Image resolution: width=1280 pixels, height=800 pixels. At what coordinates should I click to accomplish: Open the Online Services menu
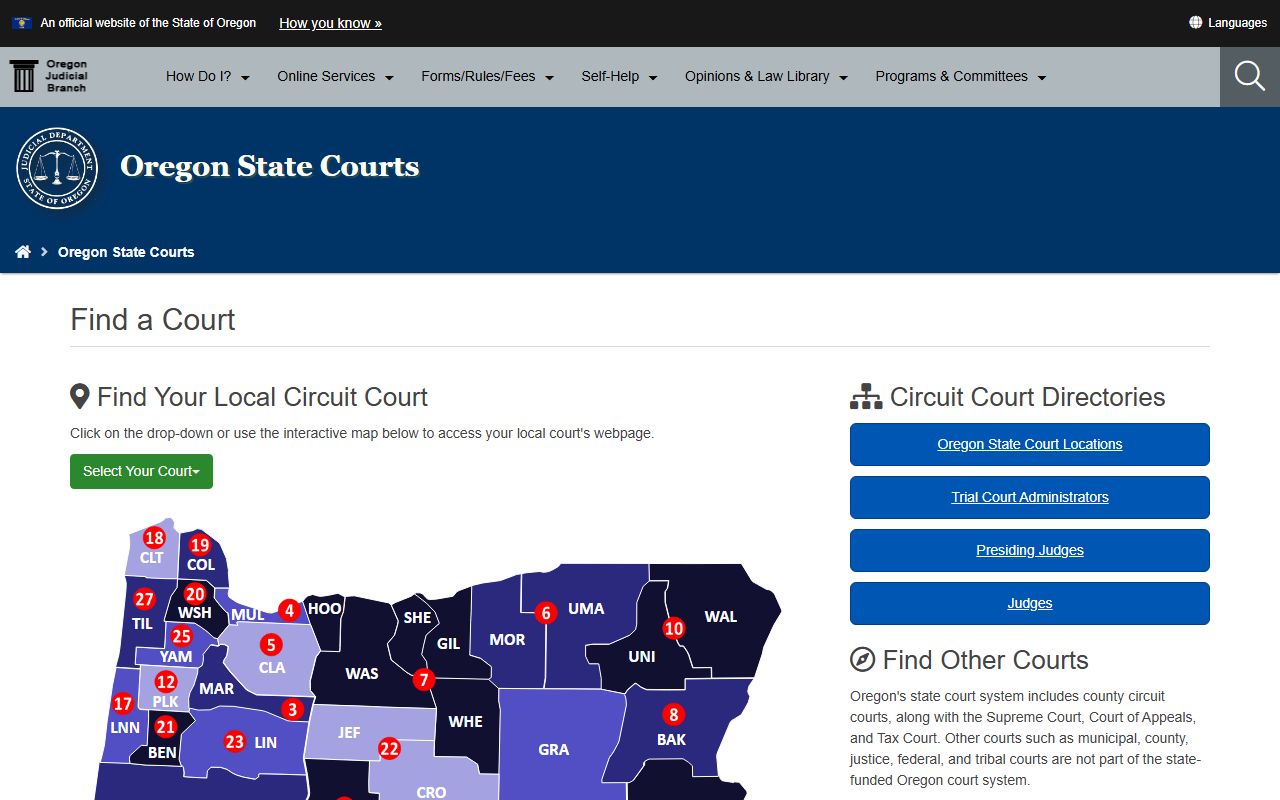tap(336, 76)
